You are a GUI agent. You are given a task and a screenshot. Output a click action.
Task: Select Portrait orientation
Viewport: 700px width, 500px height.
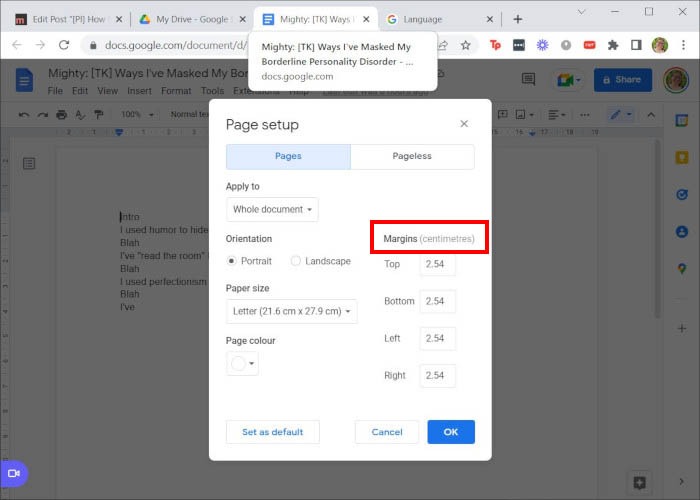tap(231, 261)
